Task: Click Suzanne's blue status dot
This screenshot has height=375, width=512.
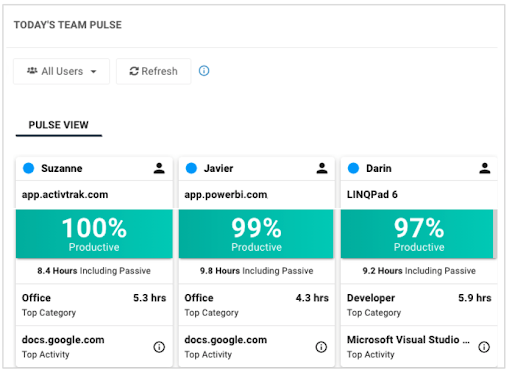Action: [x=29, y=168]
